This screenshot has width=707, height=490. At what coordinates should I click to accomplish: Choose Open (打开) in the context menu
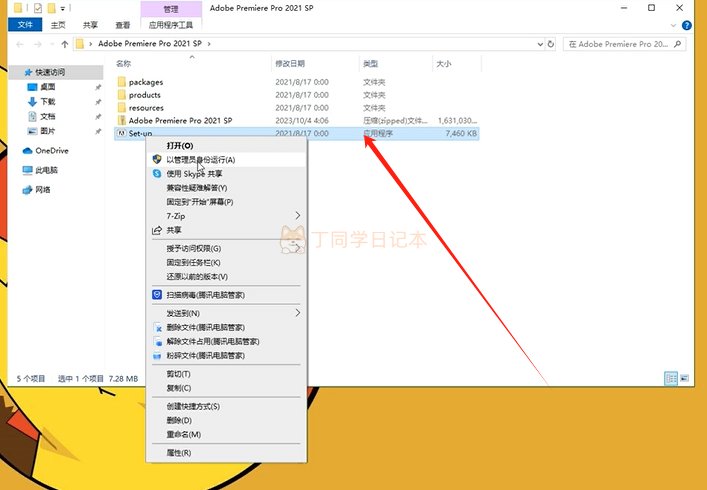click(226, 146)
